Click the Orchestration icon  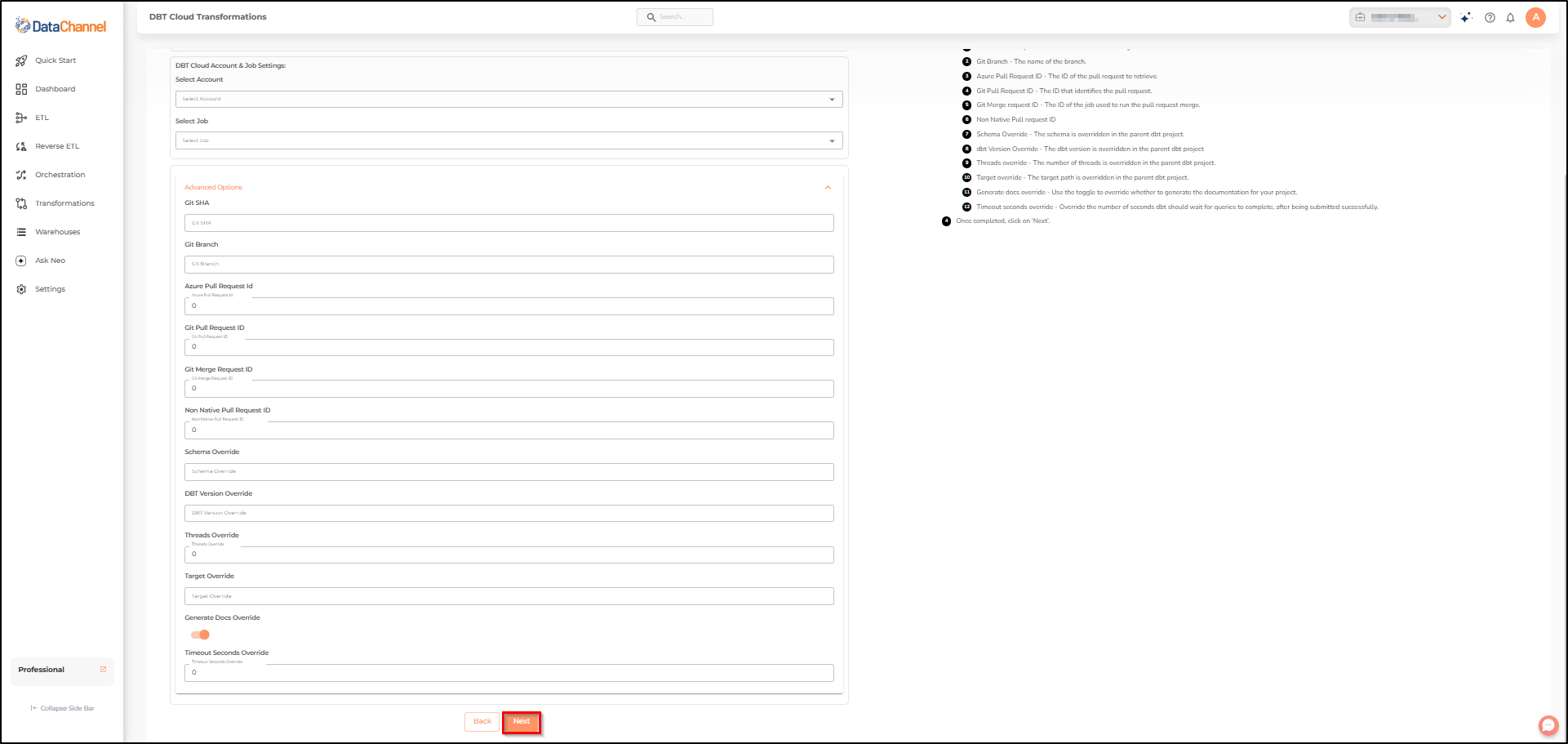21,175
